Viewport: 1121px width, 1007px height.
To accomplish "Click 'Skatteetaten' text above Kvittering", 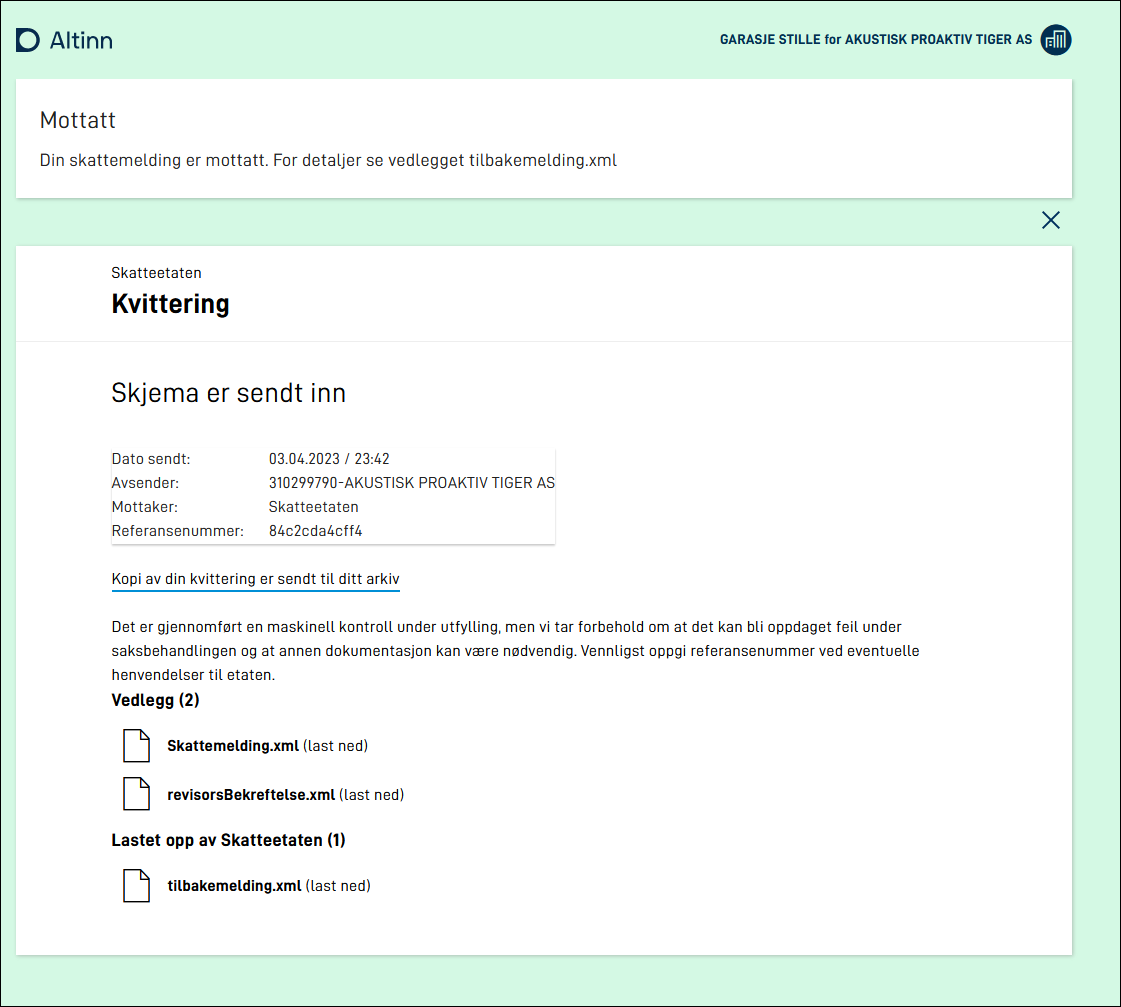I will tap(157, 272).
